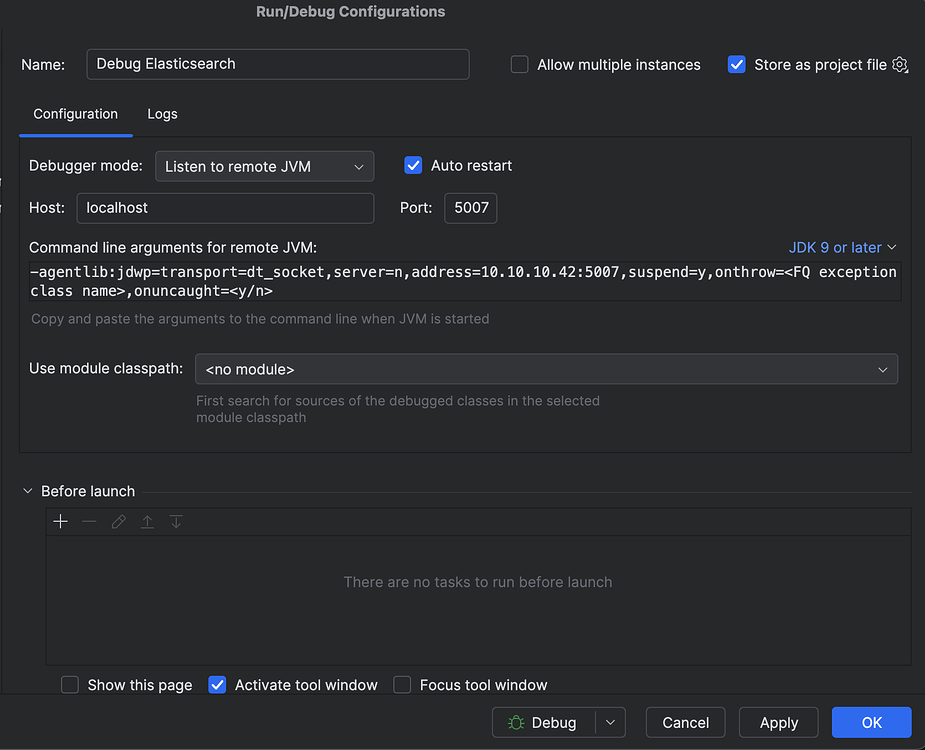Screen dimensions: 925x750
Task: Apply the configuration changes
Action: [778, 722]
